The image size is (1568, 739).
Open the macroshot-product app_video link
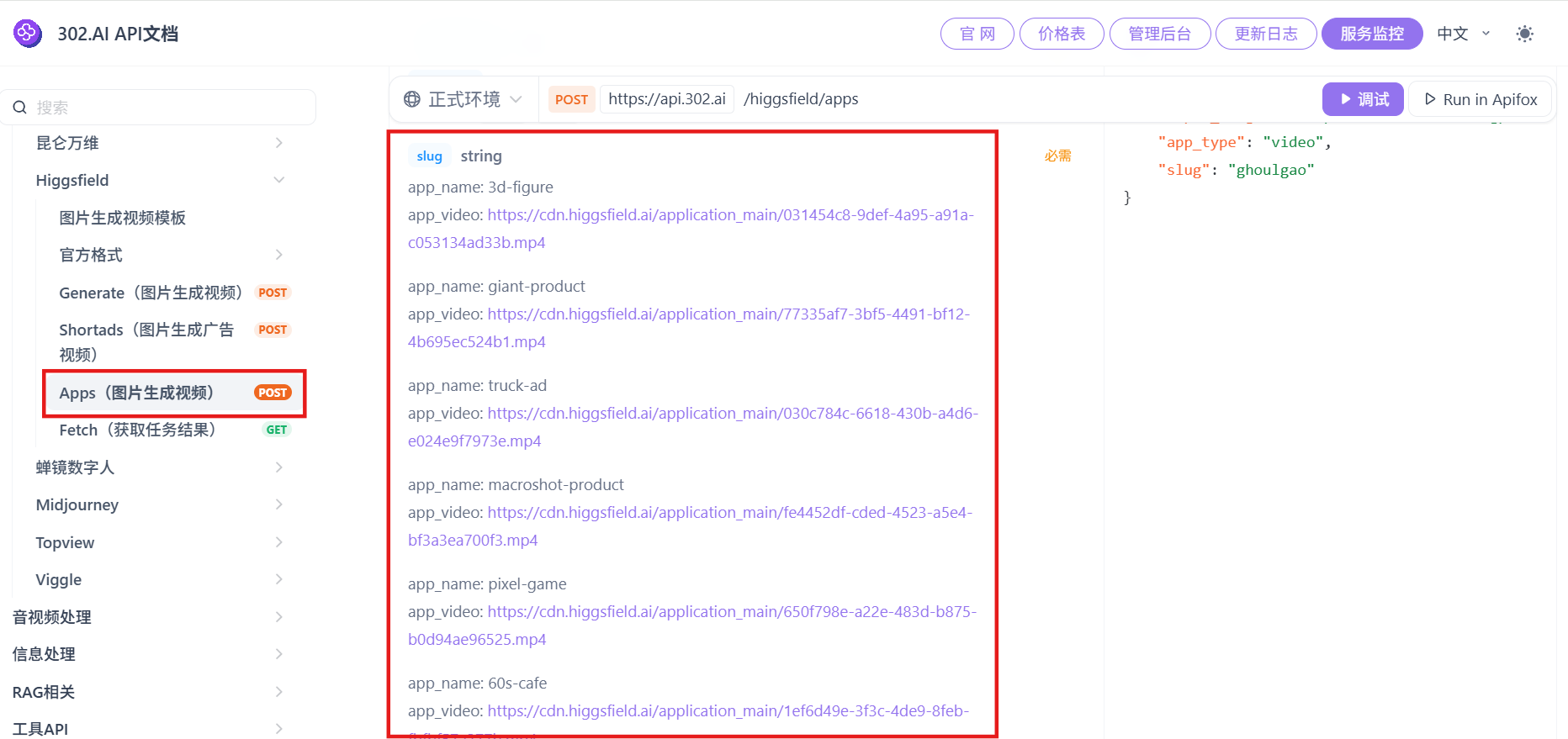pos(690,526)
